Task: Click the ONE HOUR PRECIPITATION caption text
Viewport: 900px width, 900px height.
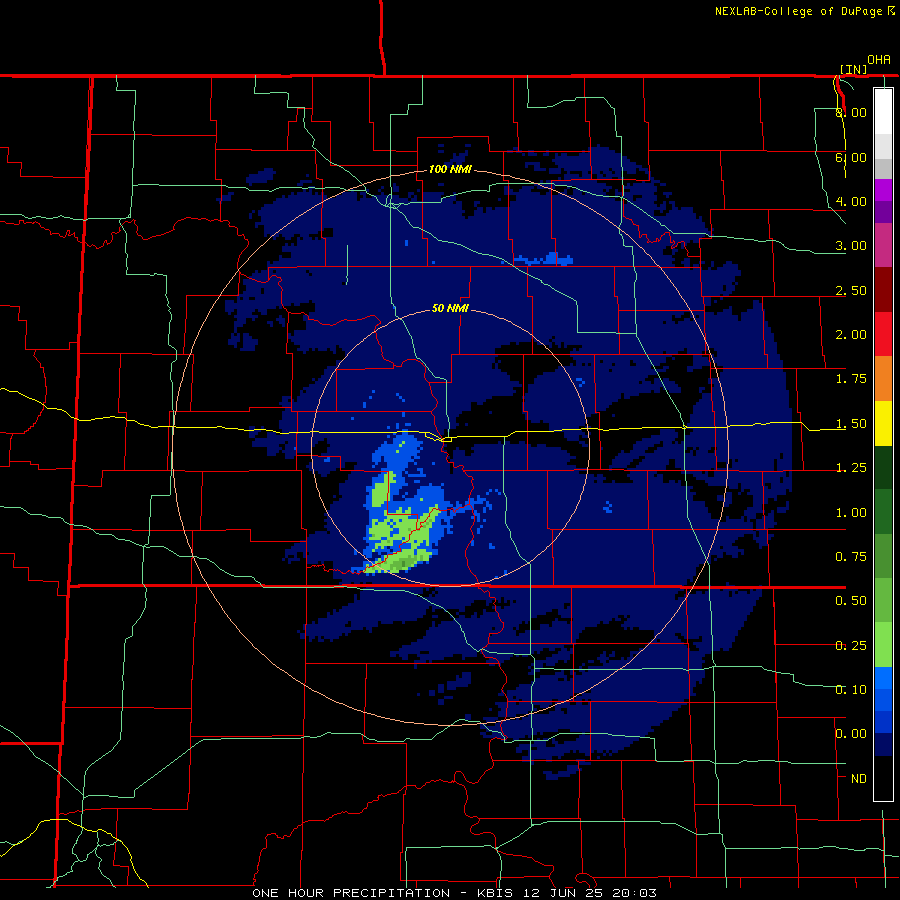Action: (x=351, y=893)
